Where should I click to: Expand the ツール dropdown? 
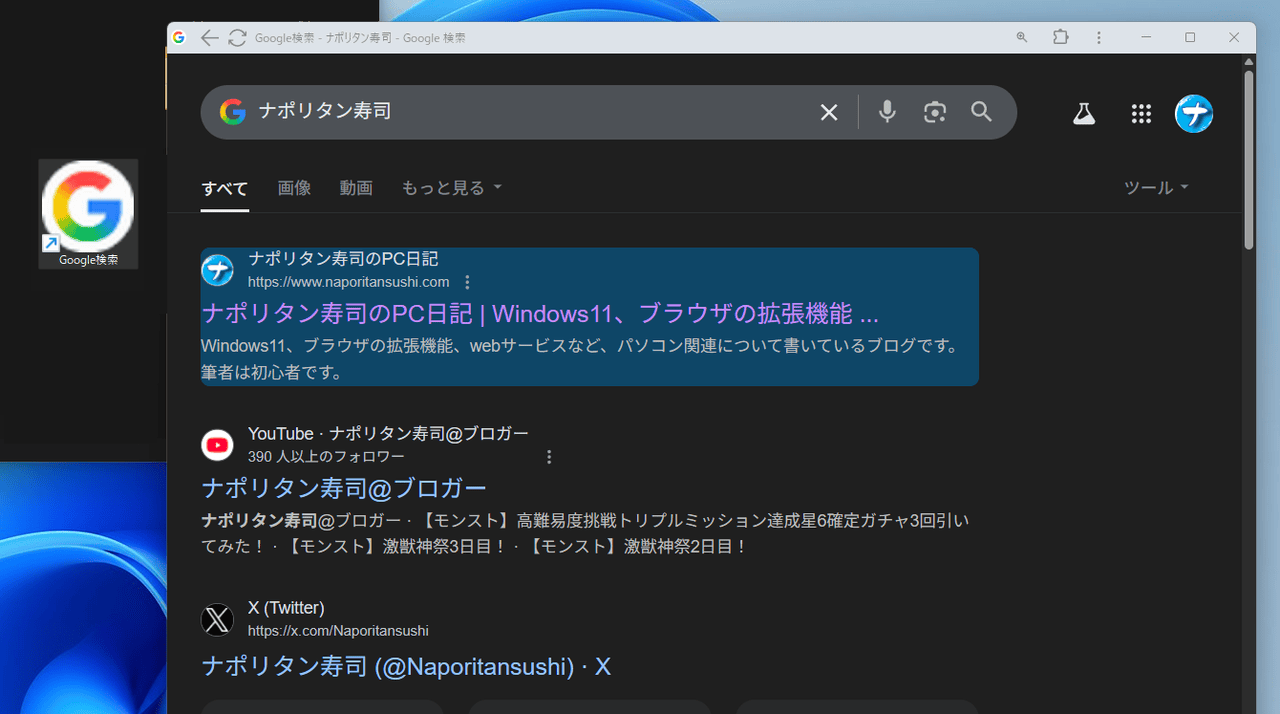point(1156,188)
